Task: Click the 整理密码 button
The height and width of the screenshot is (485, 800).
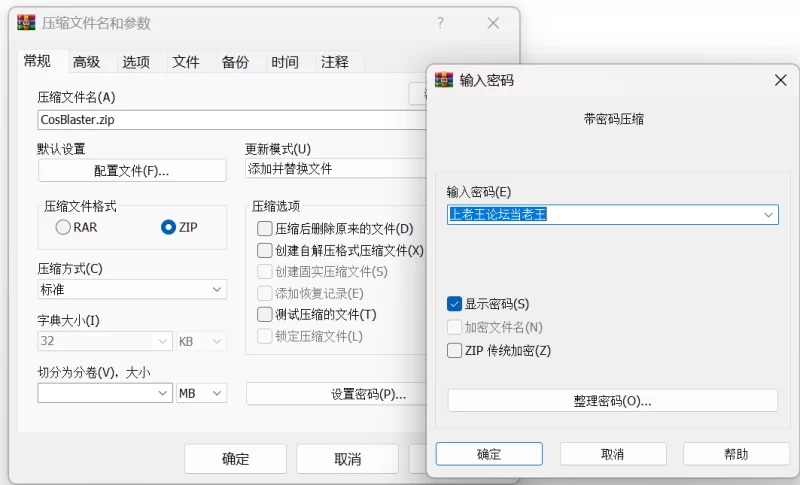Action: pos(612,401)
